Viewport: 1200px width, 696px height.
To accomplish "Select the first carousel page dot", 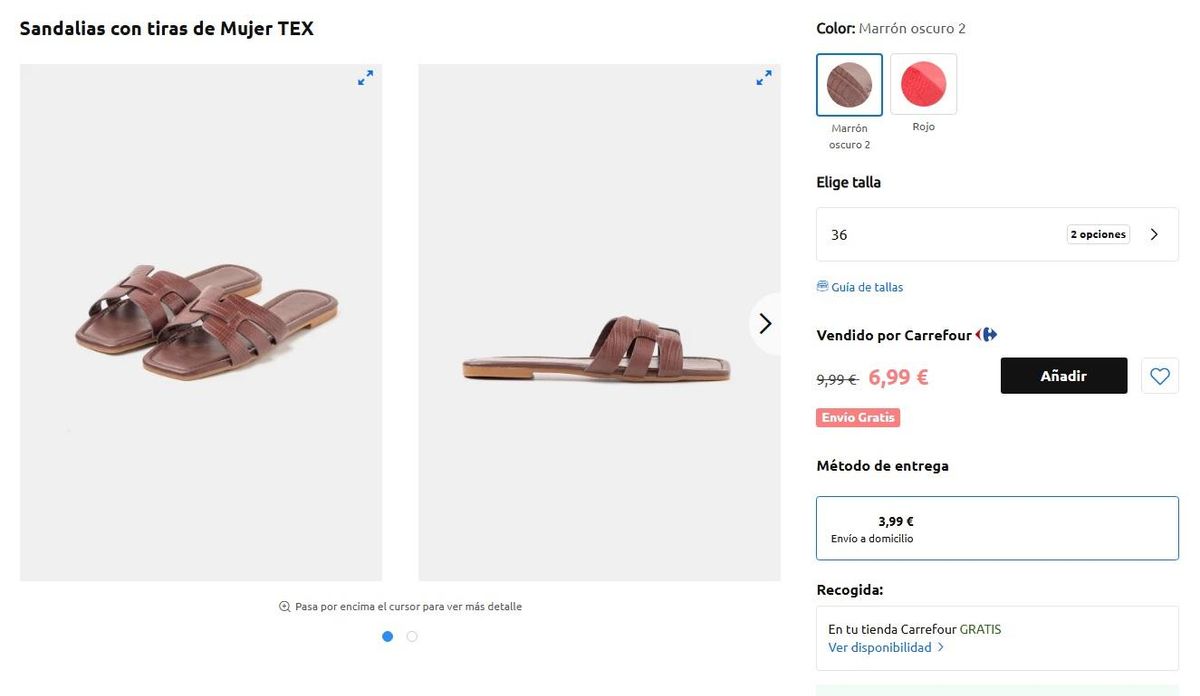I will point(388,636).
